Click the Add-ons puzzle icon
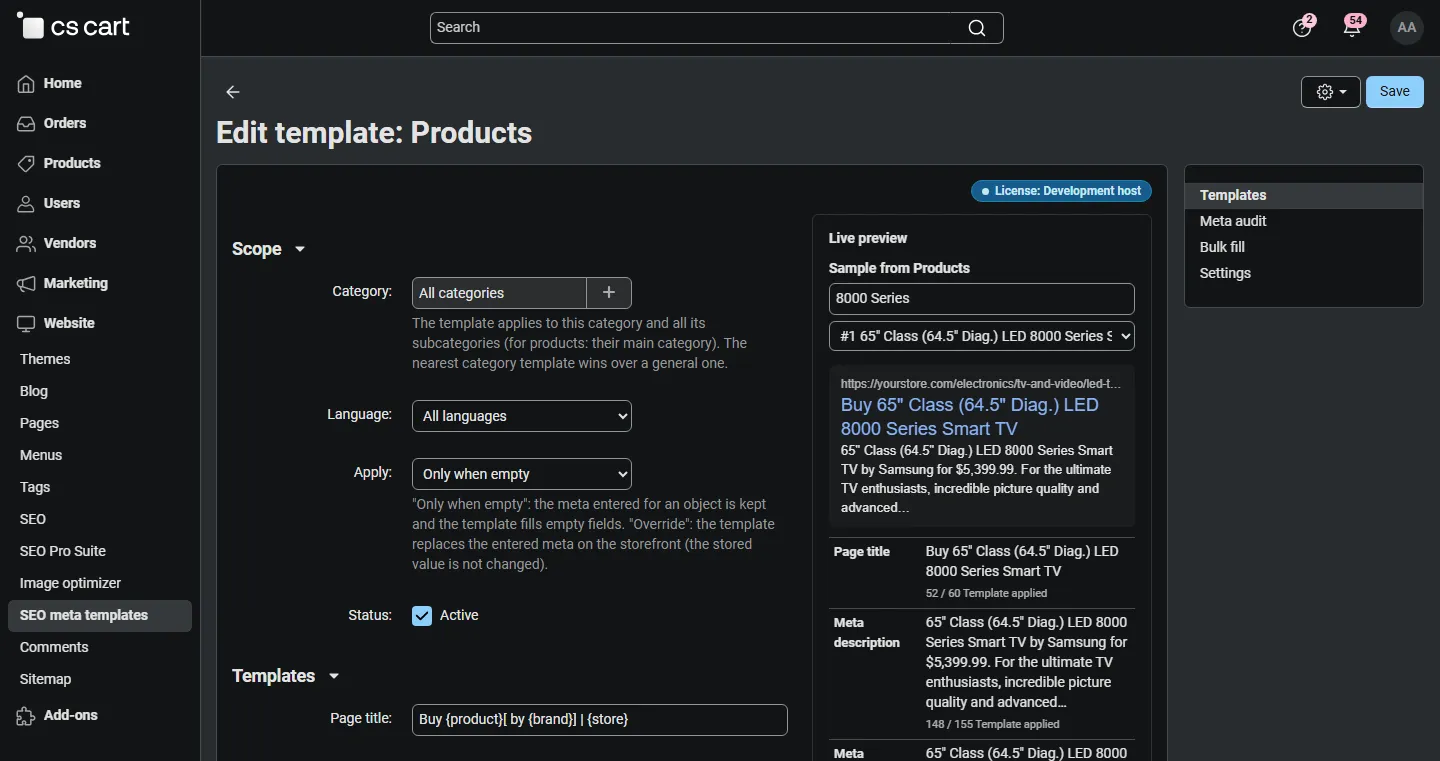Screen dimensions: 1440x761 [x=26, y=716]
